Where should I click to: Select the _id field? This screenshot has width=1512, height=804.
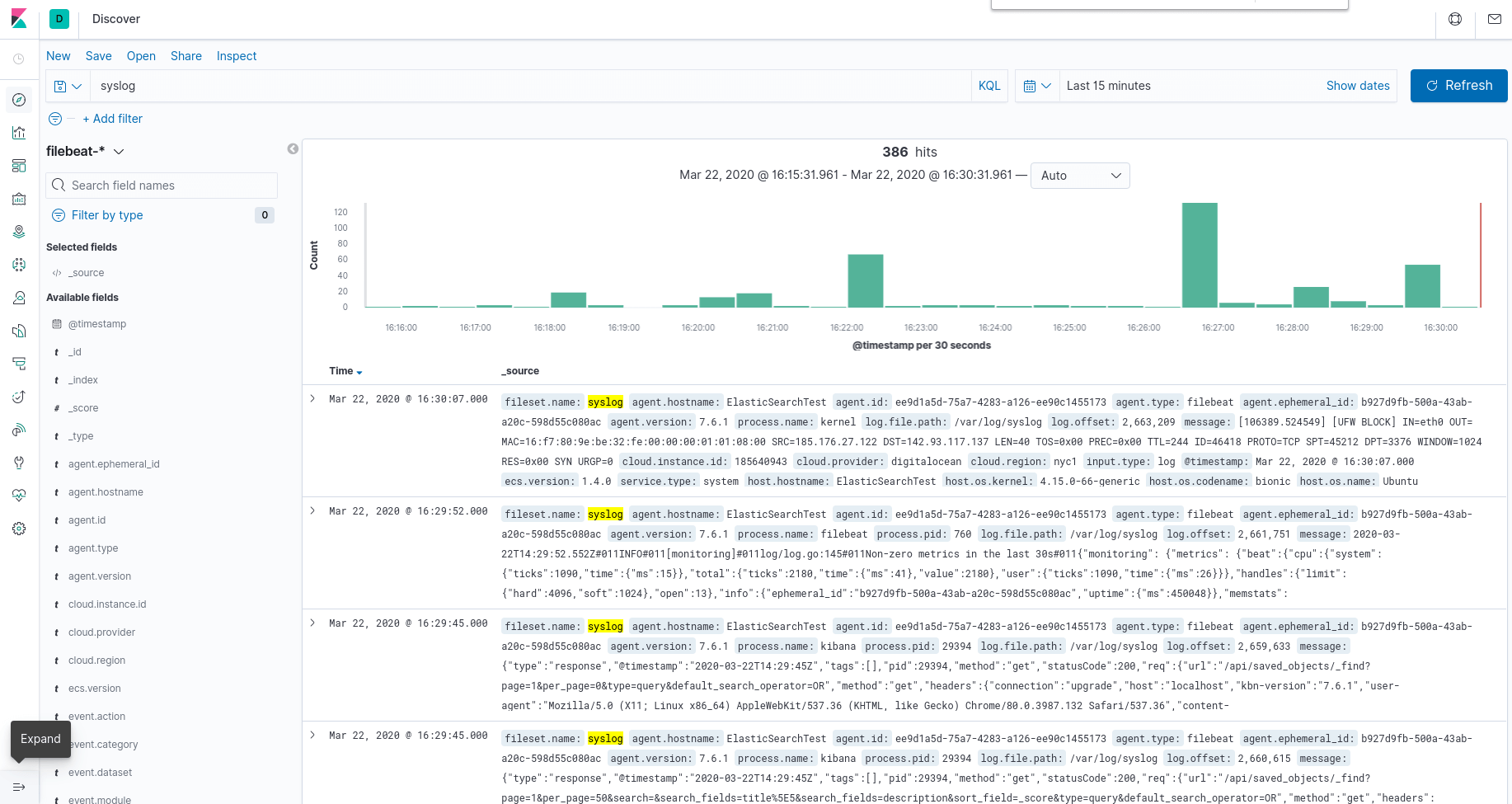point(75,352)
